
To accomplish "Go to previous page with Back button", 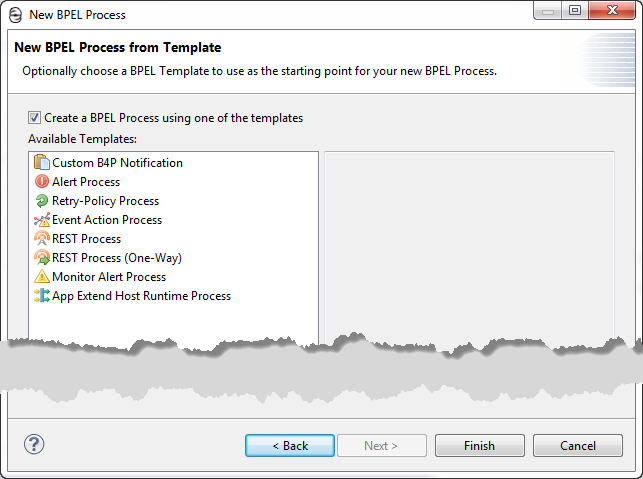I will pyautogui.click(x=290, y=445).
